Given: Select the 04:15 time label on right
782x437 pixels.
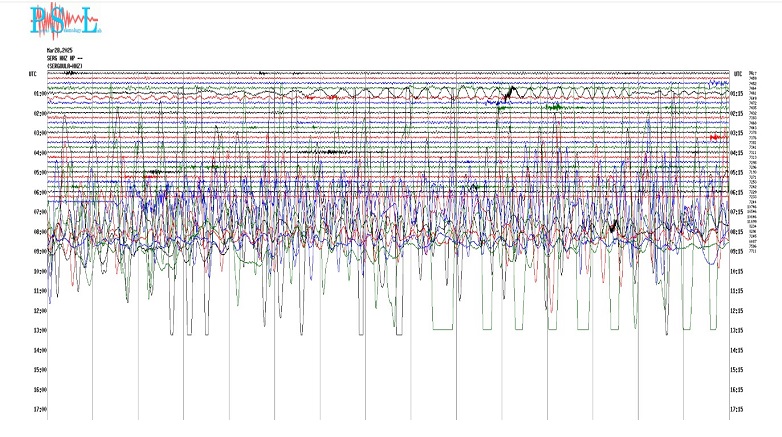Looking at the screenshot, I should click(x=736, y=153).
